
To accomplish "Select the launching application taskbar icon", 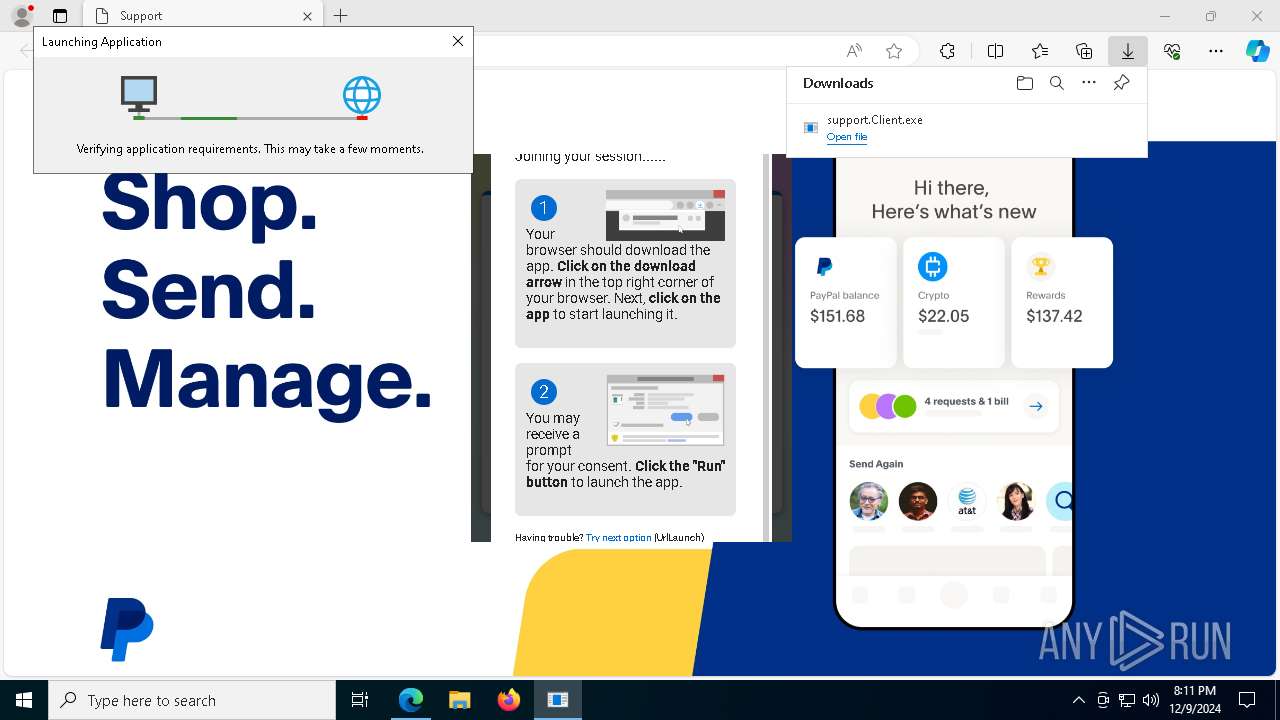I will click(x=557, y=700).
